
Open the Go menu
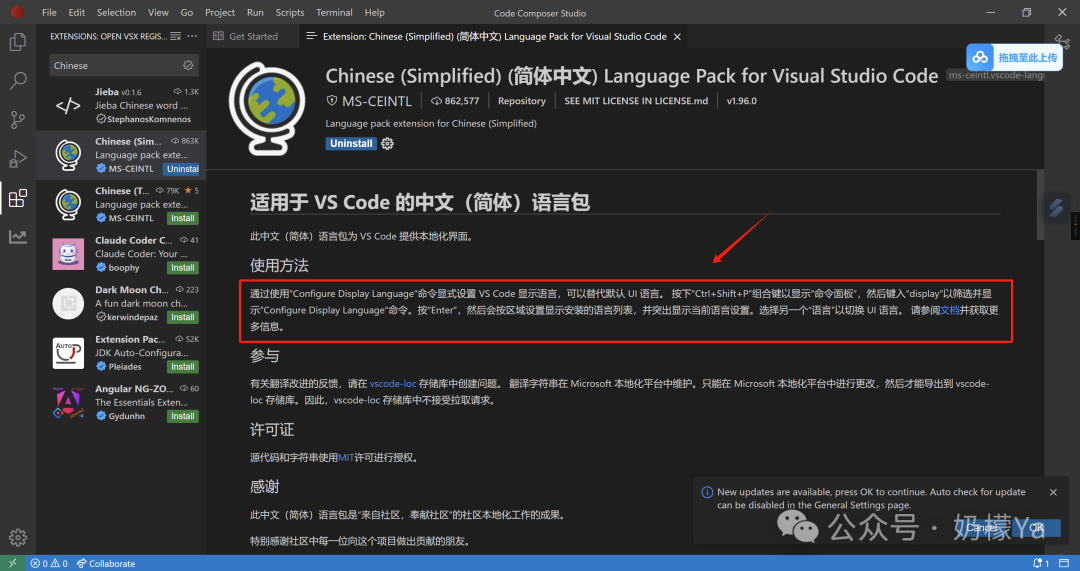tap(187, 12)
